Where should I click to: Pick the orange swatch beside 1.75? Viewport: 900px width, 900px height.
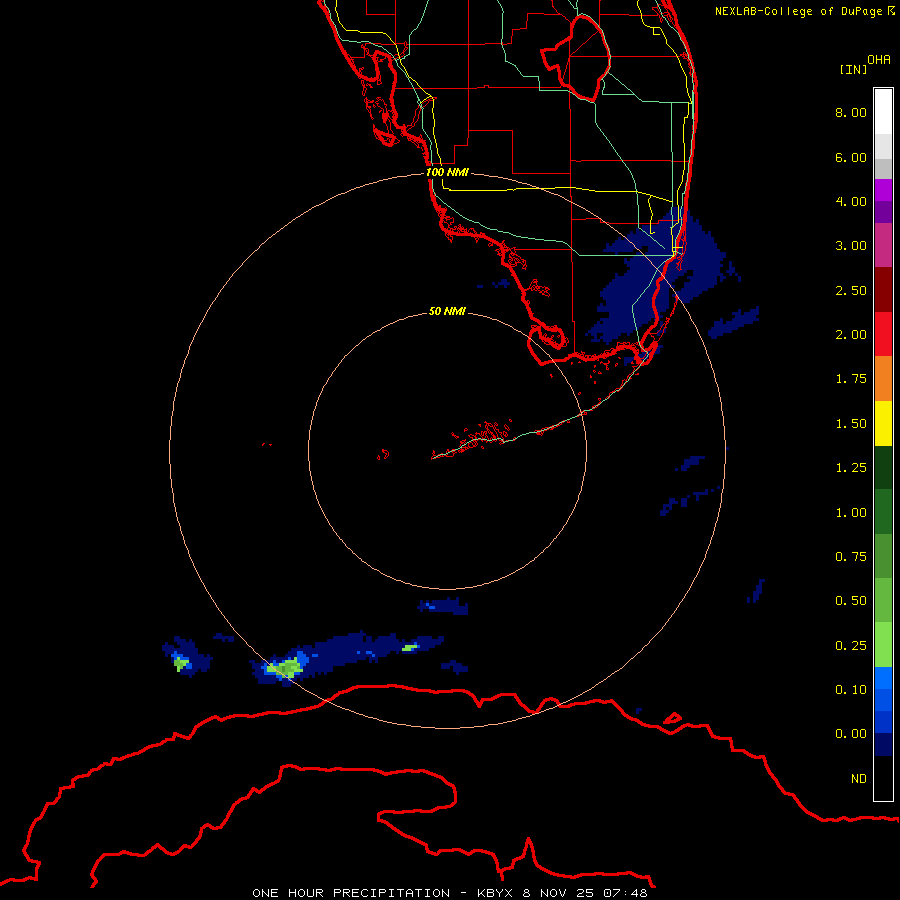point(883,378)
